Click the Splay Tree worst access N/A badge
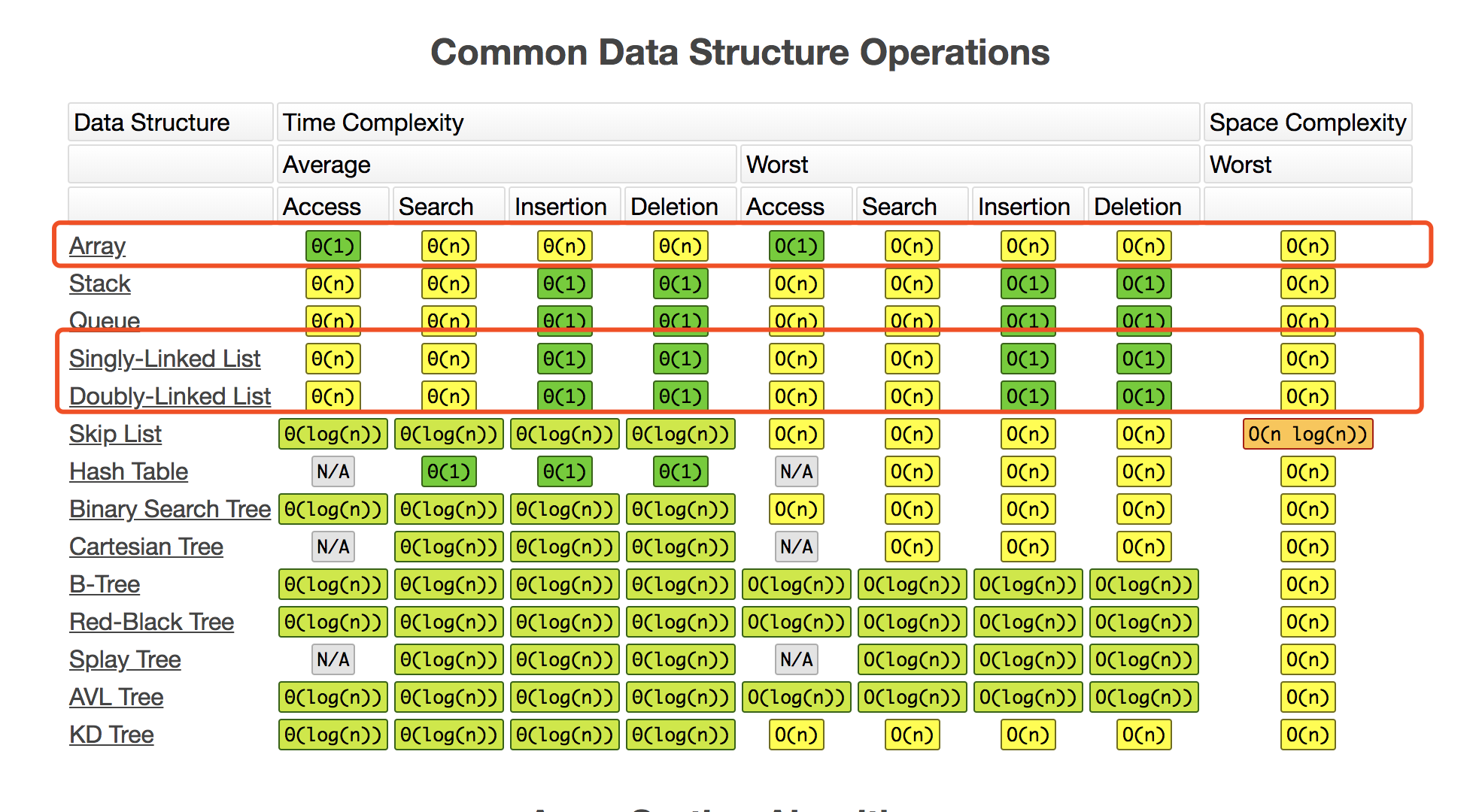This screenshot has width=1479, height=812. tap(797, 659)
